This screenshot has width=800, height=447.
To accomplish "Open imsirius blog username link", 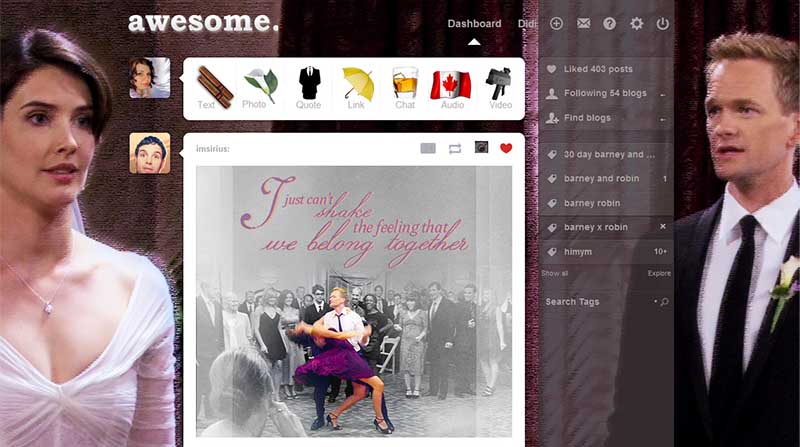I will coord(213,148).
